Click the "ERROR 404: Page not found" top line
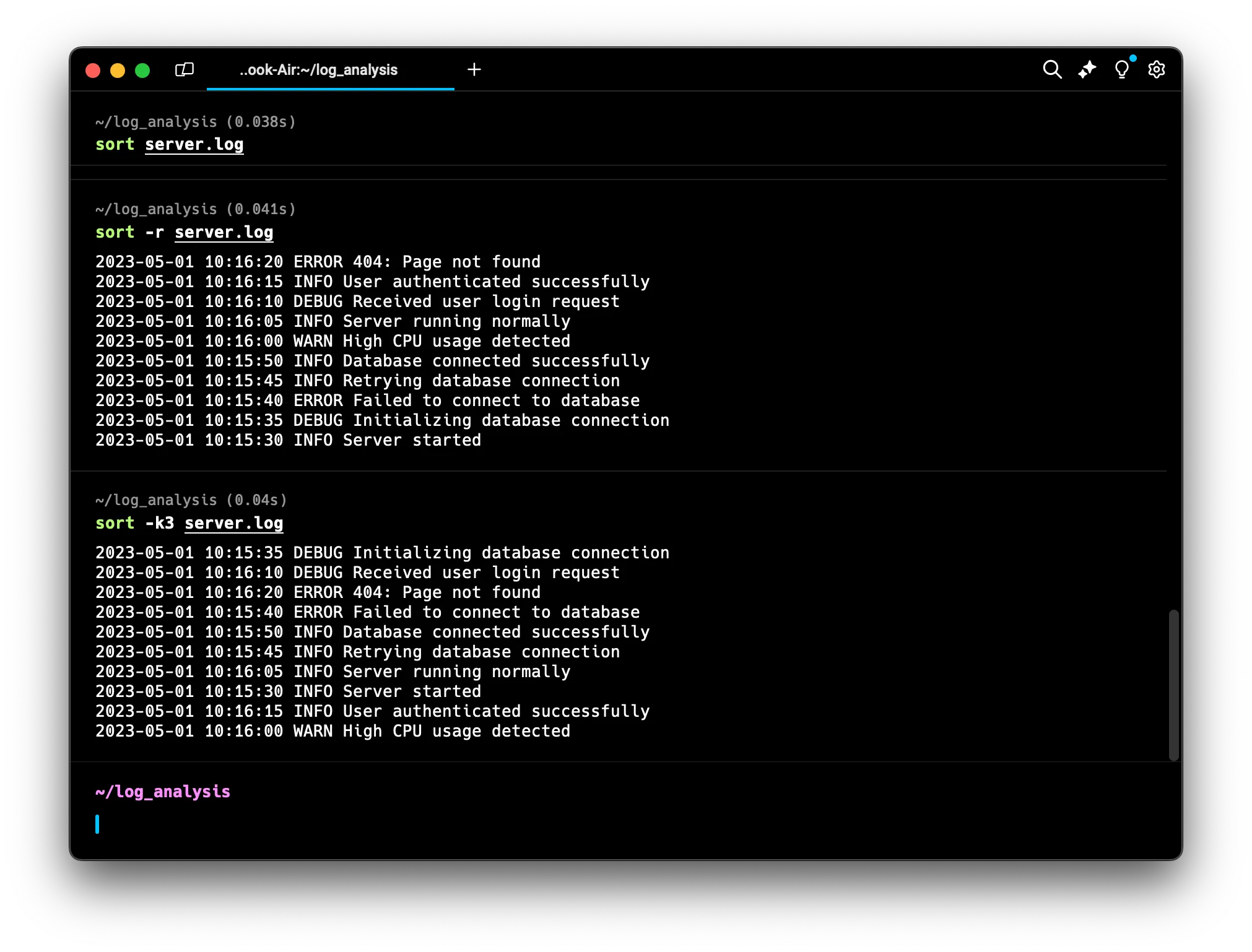 pos(318,262)
